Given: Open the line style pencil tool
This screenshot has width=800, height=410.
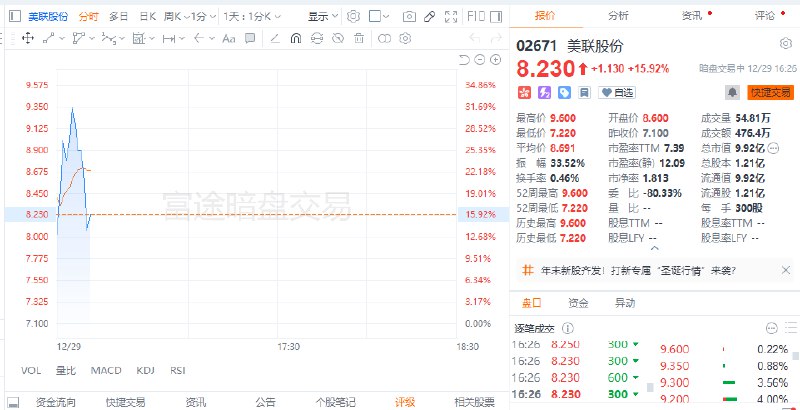Looking at the screenshot, I should point(274,38).
